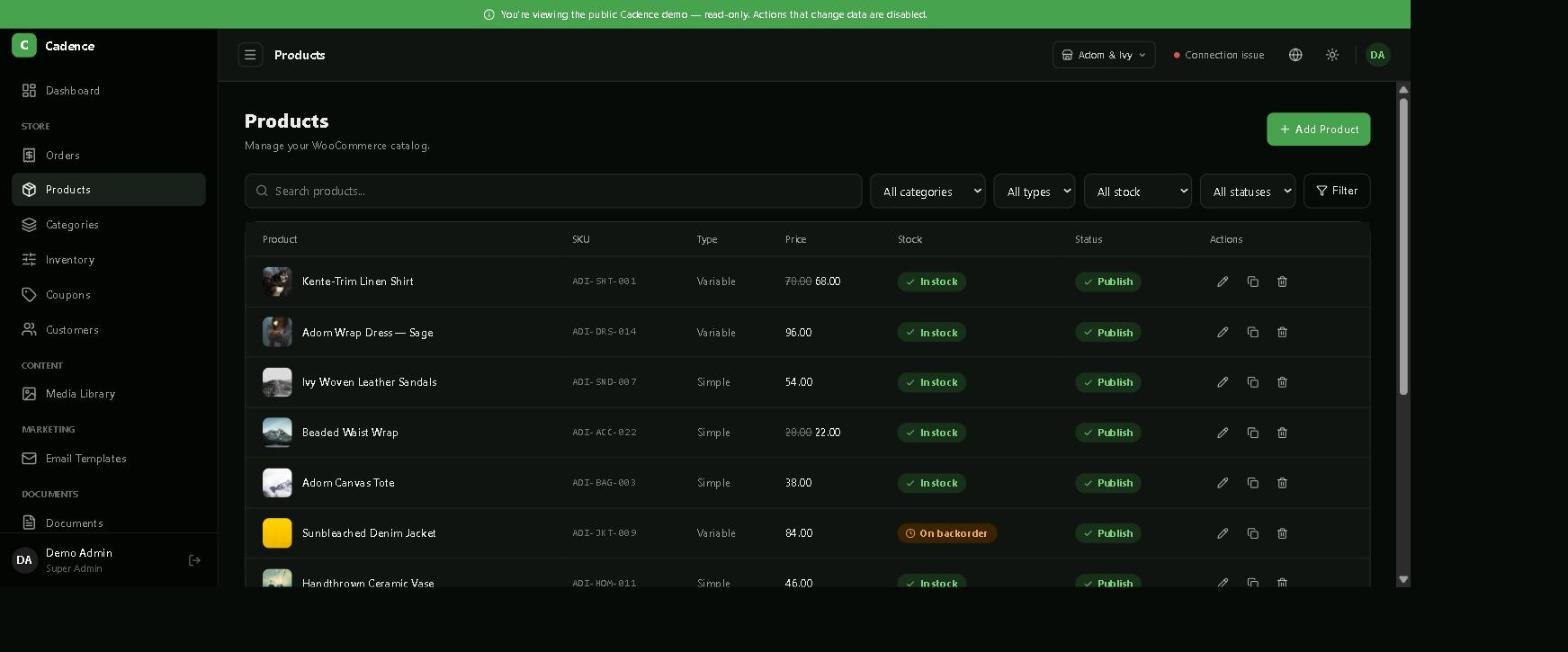Image resolution: width=1568 pixels, height=652 pixels.
Task: Edit the Beaded Waist Wrap product
Action: [x=1222, y=433]
